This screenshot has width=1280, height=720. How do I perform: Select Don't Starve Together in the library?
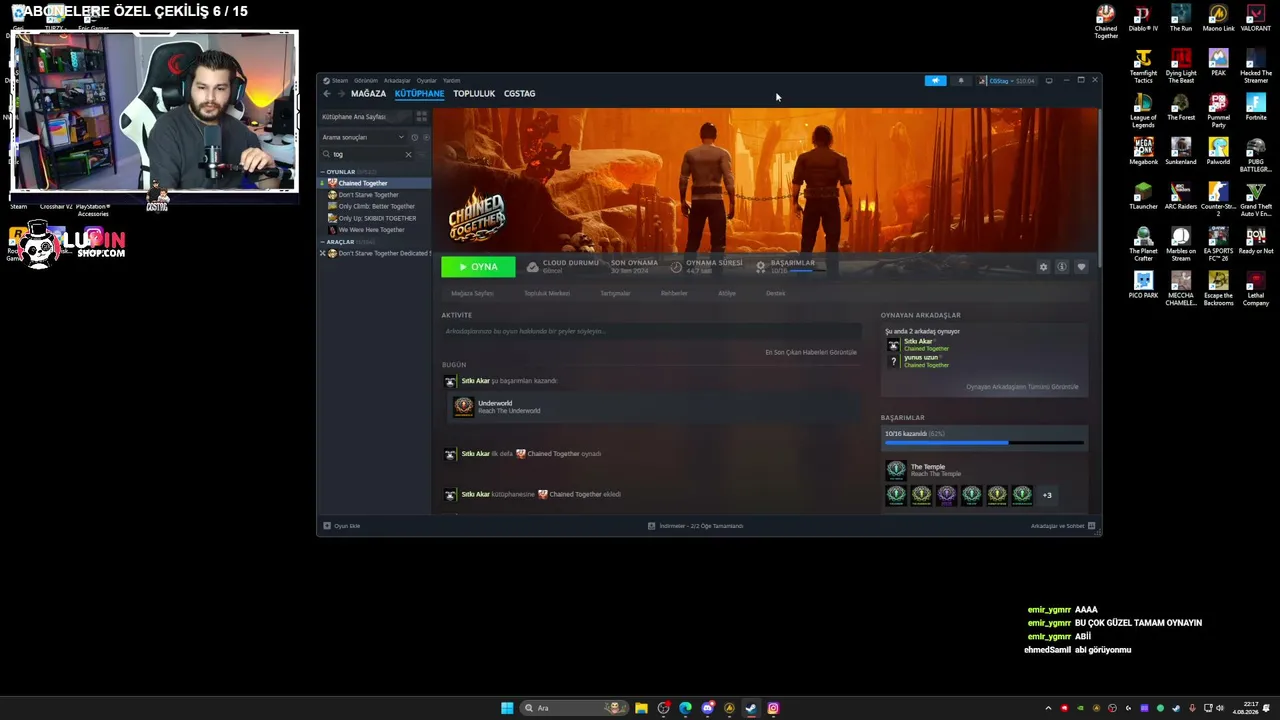click(368, 195)
